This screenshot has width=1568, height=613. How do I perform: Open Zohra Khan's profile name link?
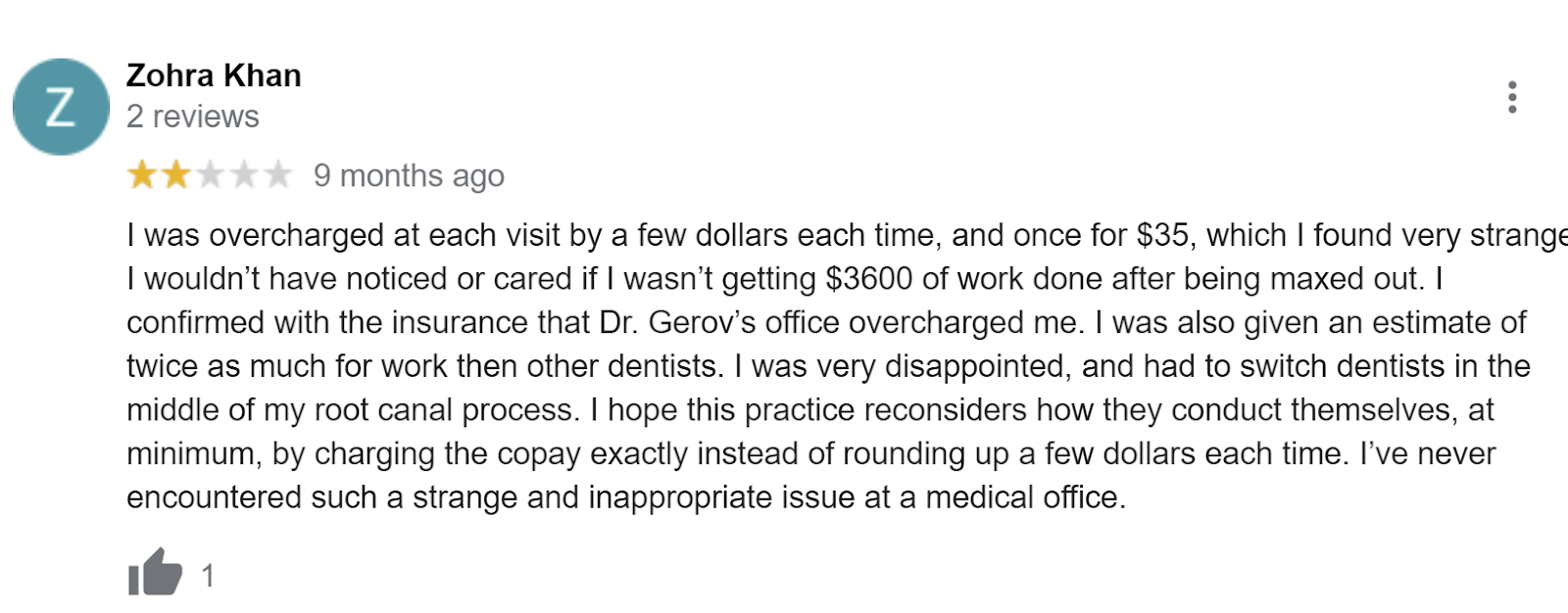pos(214,75)
